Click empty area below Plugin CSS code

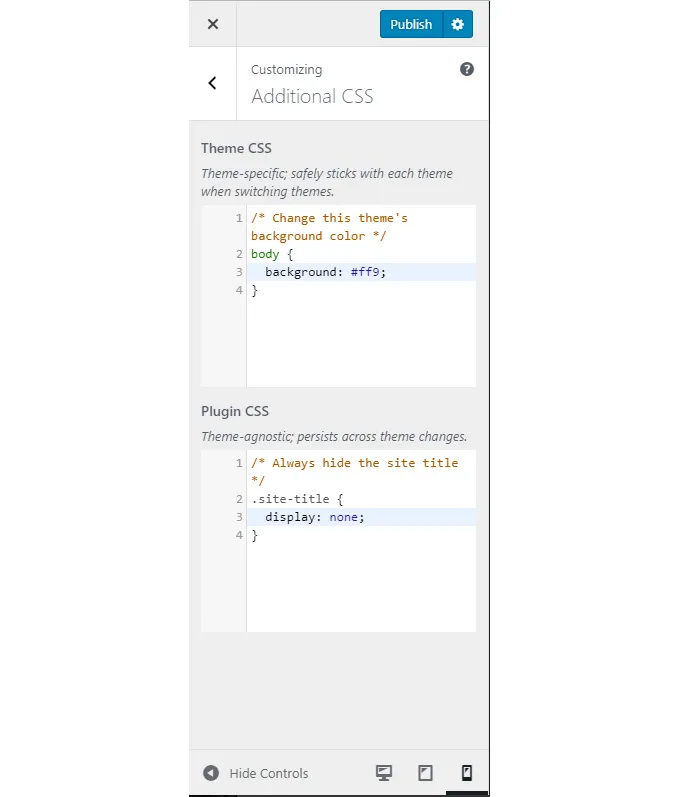[x=360, y=590]
